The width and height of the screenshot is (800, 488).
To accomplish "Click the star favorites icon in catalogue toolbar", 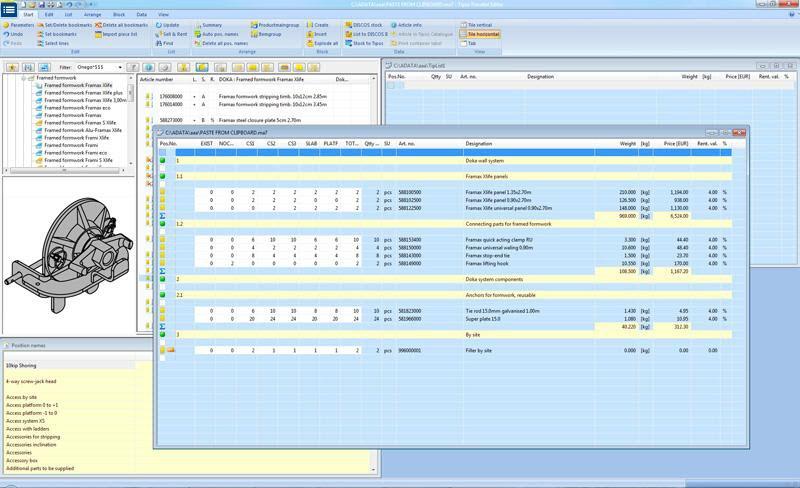I will pyautogui.click(x=12, y=67).
